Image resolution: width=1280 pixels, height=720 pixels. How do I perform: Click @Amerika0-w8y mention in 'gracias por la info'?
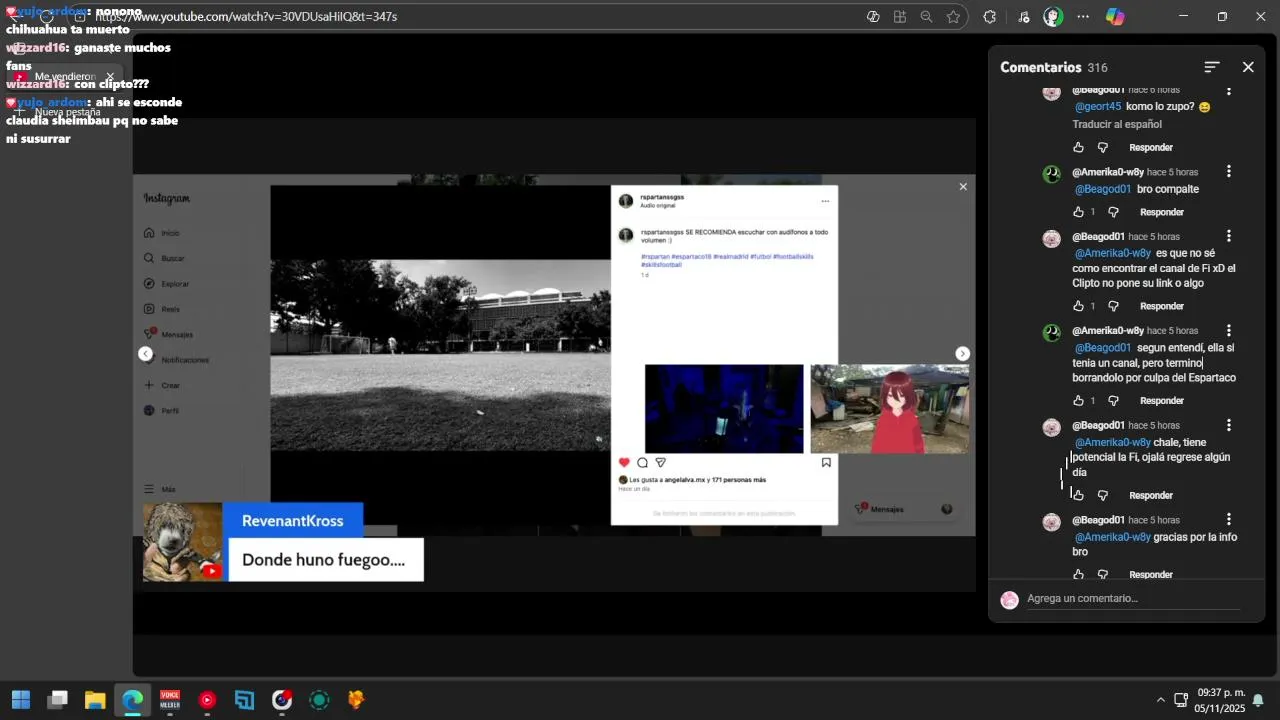(1112, 537)
